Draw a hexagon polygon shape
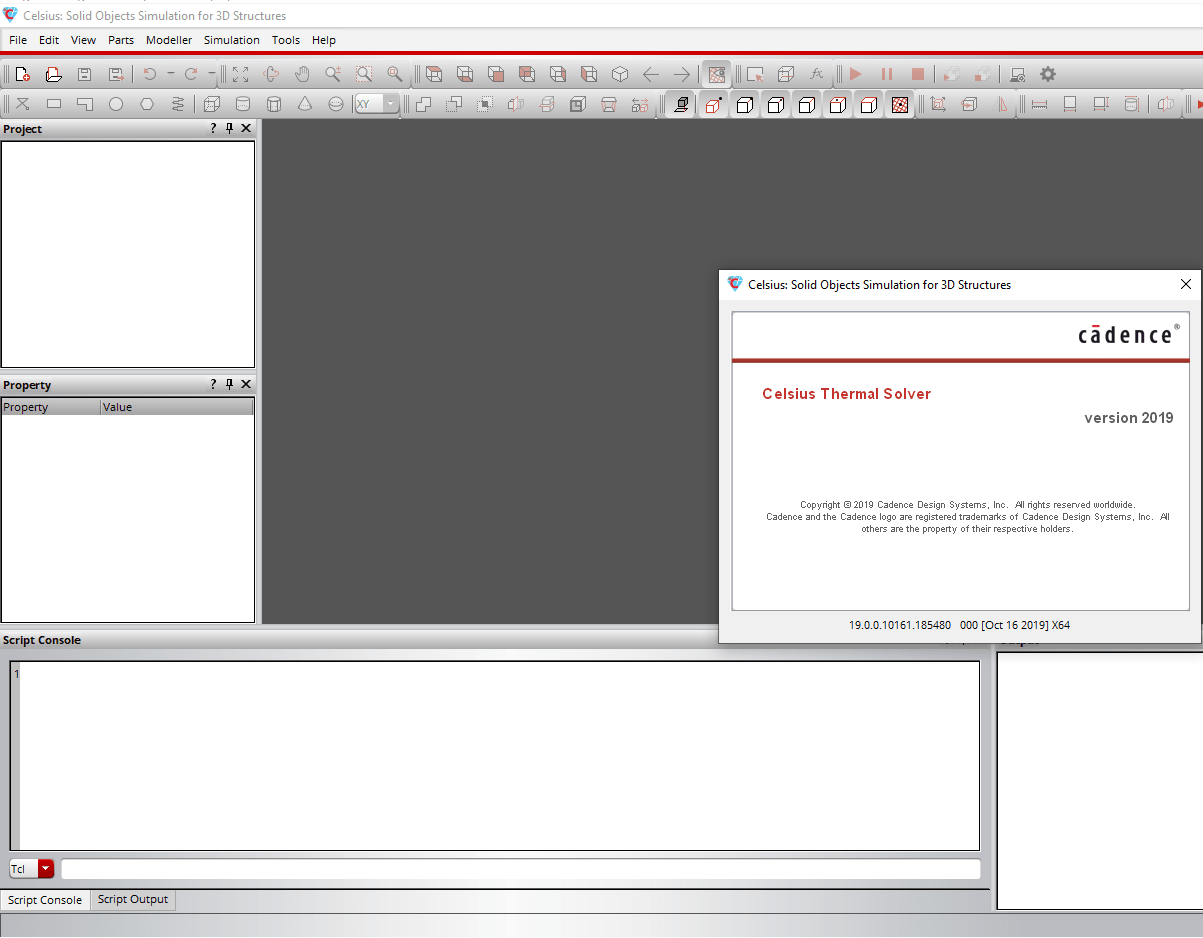Screen dimensions: 1203x938 [x=147, y=104]
